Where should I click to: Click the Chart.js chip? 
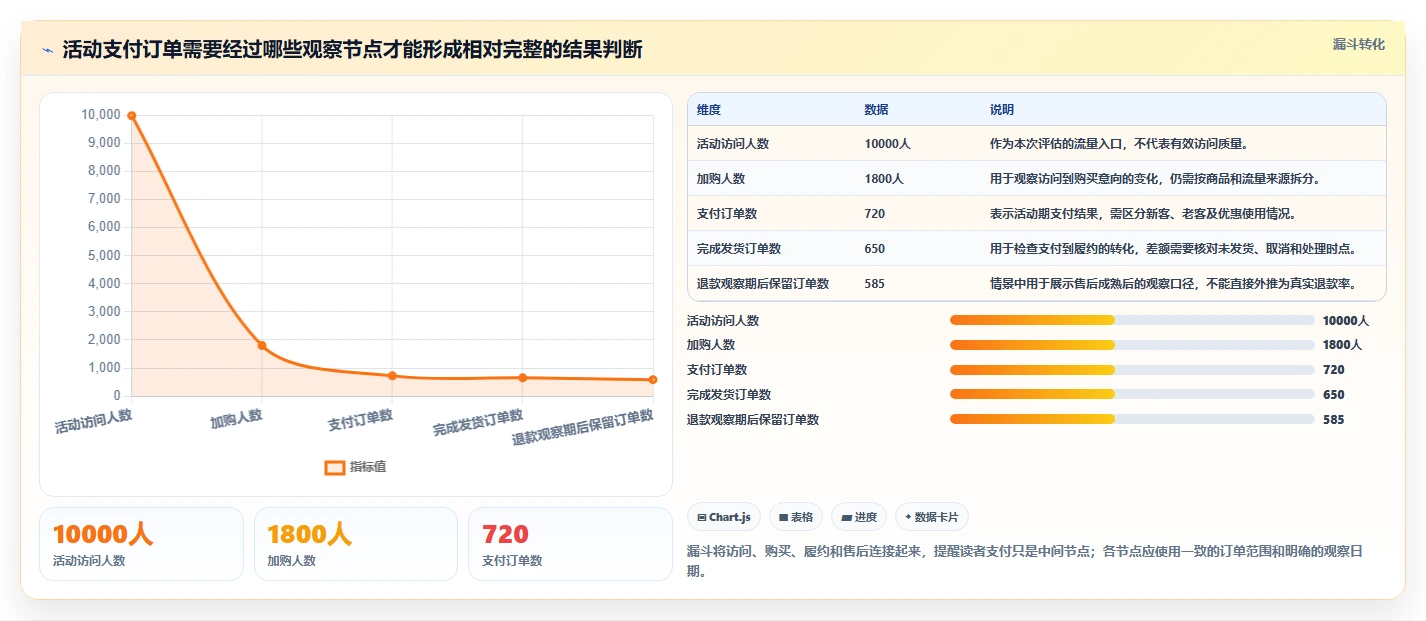click(724, 517)
